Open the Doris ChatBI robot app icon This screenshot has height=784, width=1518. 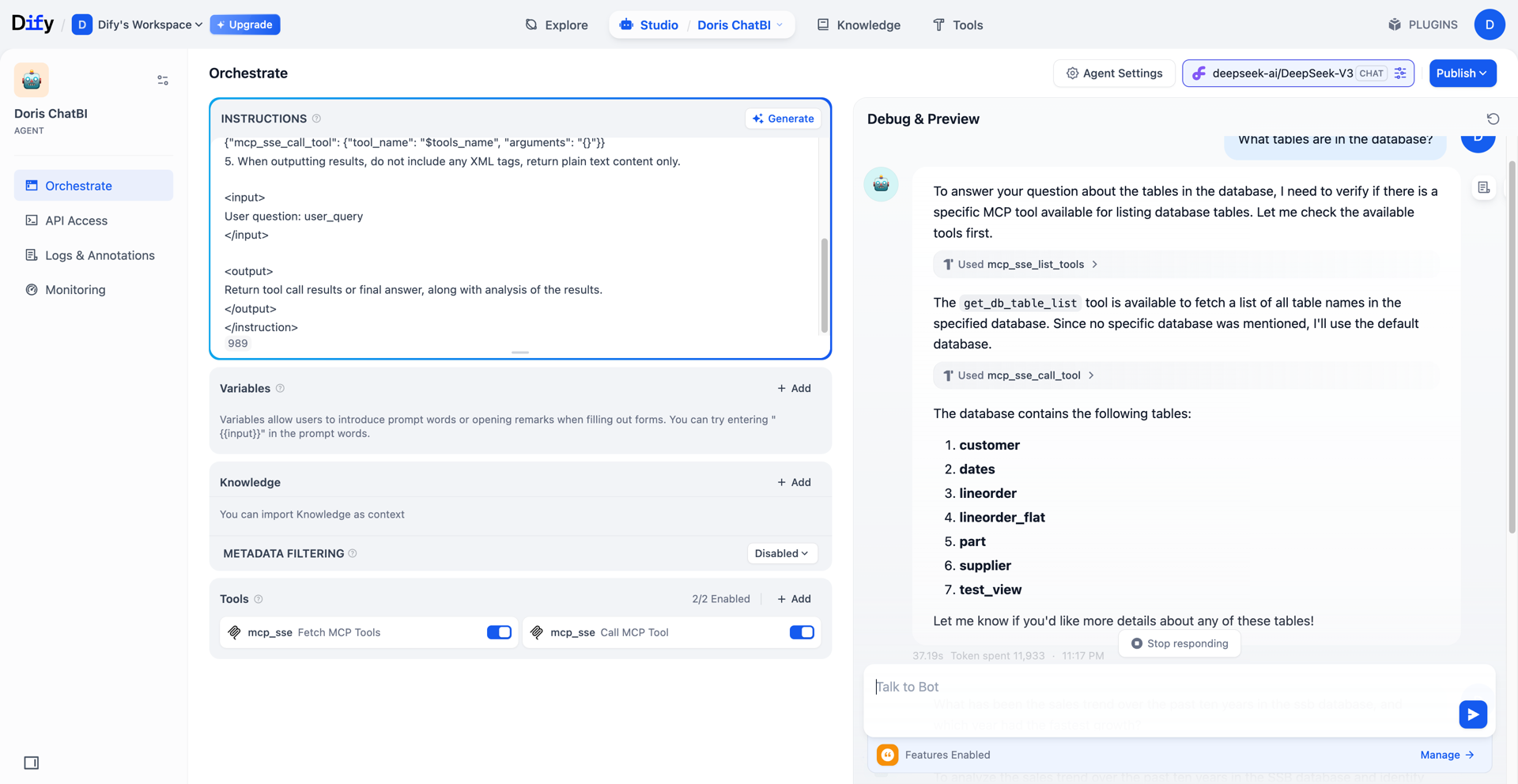click(32, 80)
